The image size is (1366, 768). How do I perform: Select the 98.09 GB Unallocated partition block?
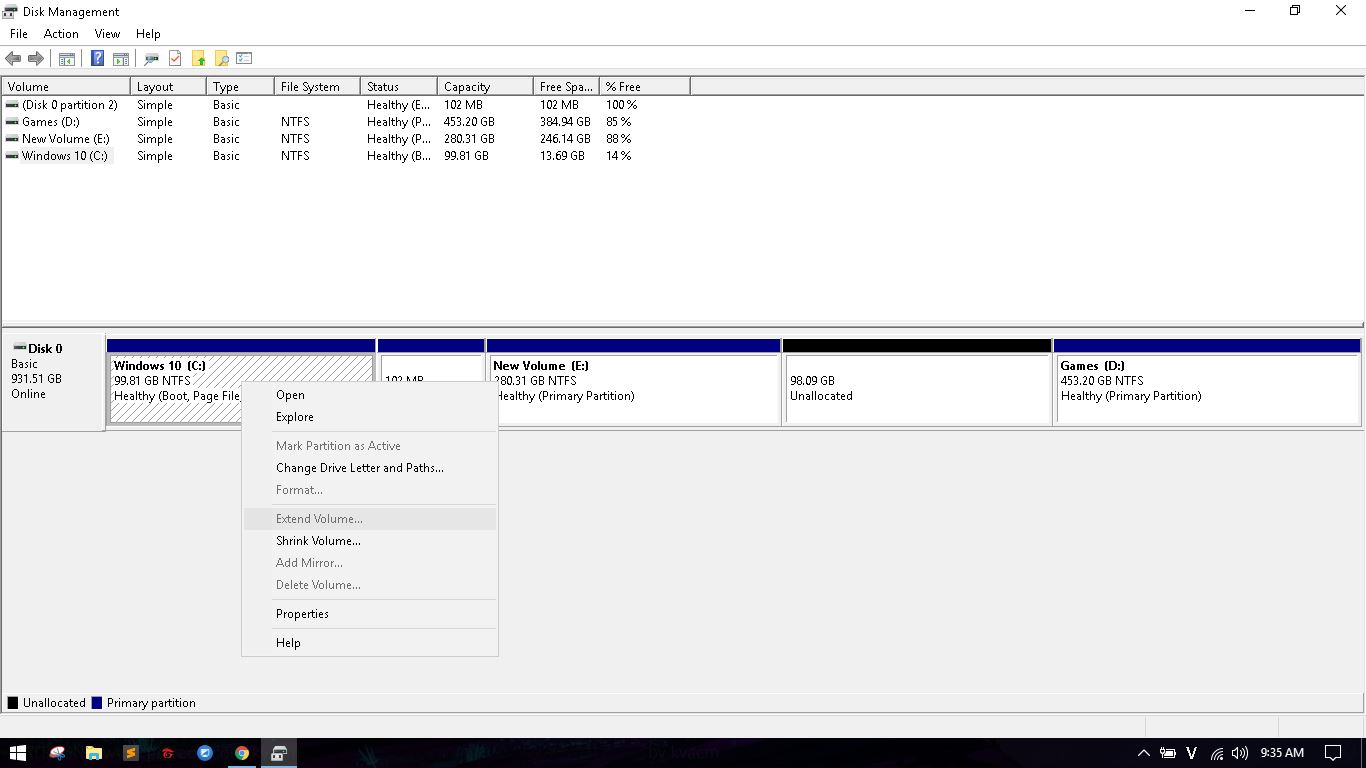pos(916,388)
